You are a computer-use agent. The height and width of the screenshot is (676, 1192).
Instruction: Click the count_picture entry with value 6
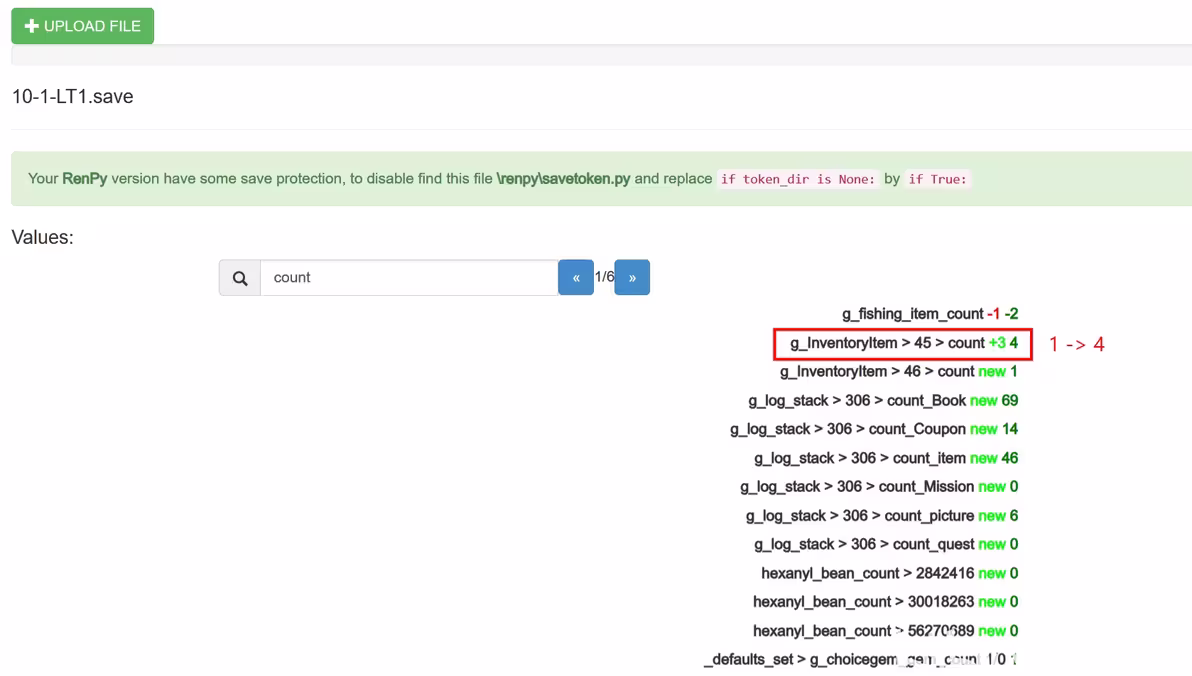882,516
